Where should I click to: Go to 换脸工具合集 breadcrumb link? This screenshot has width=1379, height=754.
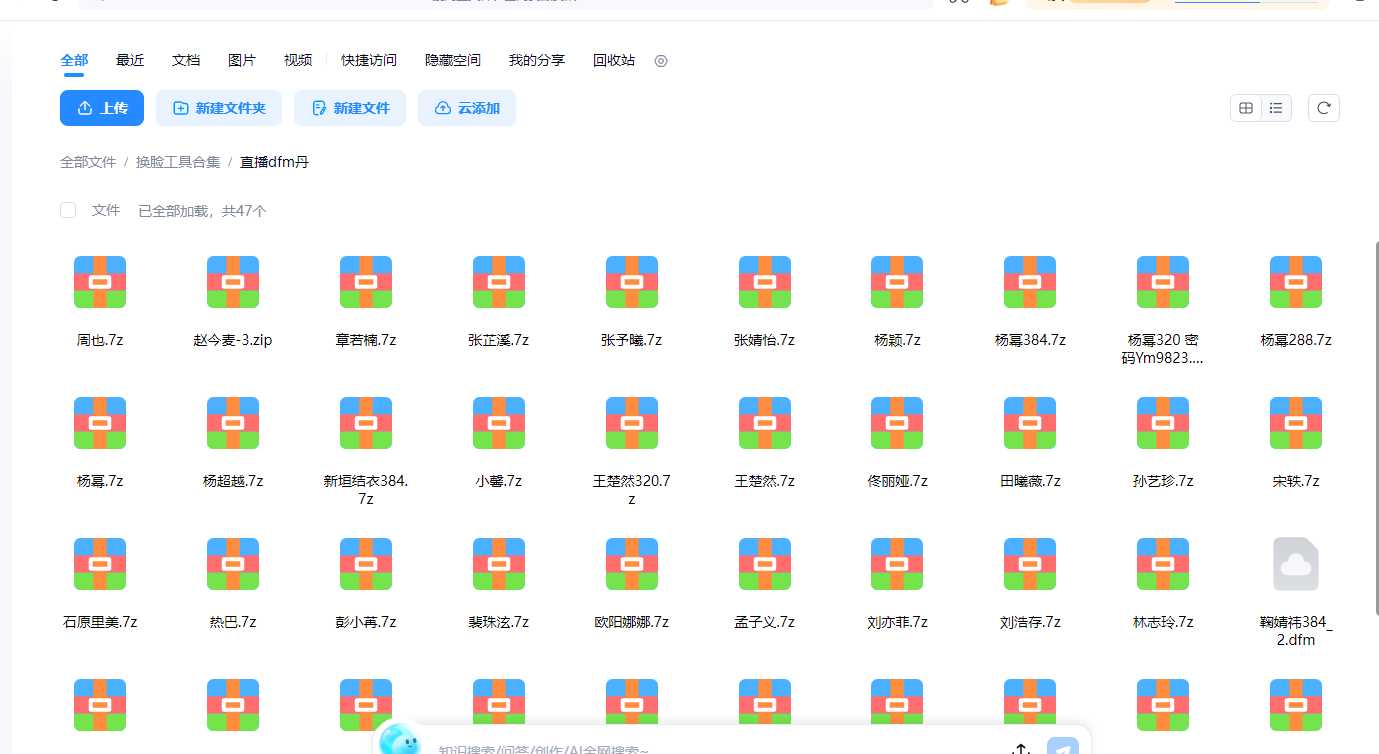coord(178,162)
